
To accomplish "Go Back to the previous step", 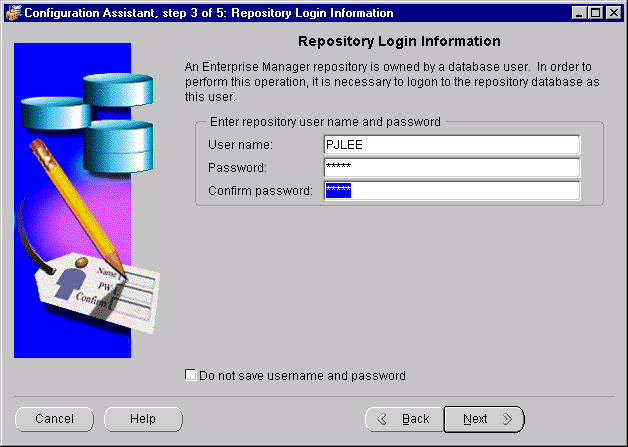I will click(x=403, y=419).
